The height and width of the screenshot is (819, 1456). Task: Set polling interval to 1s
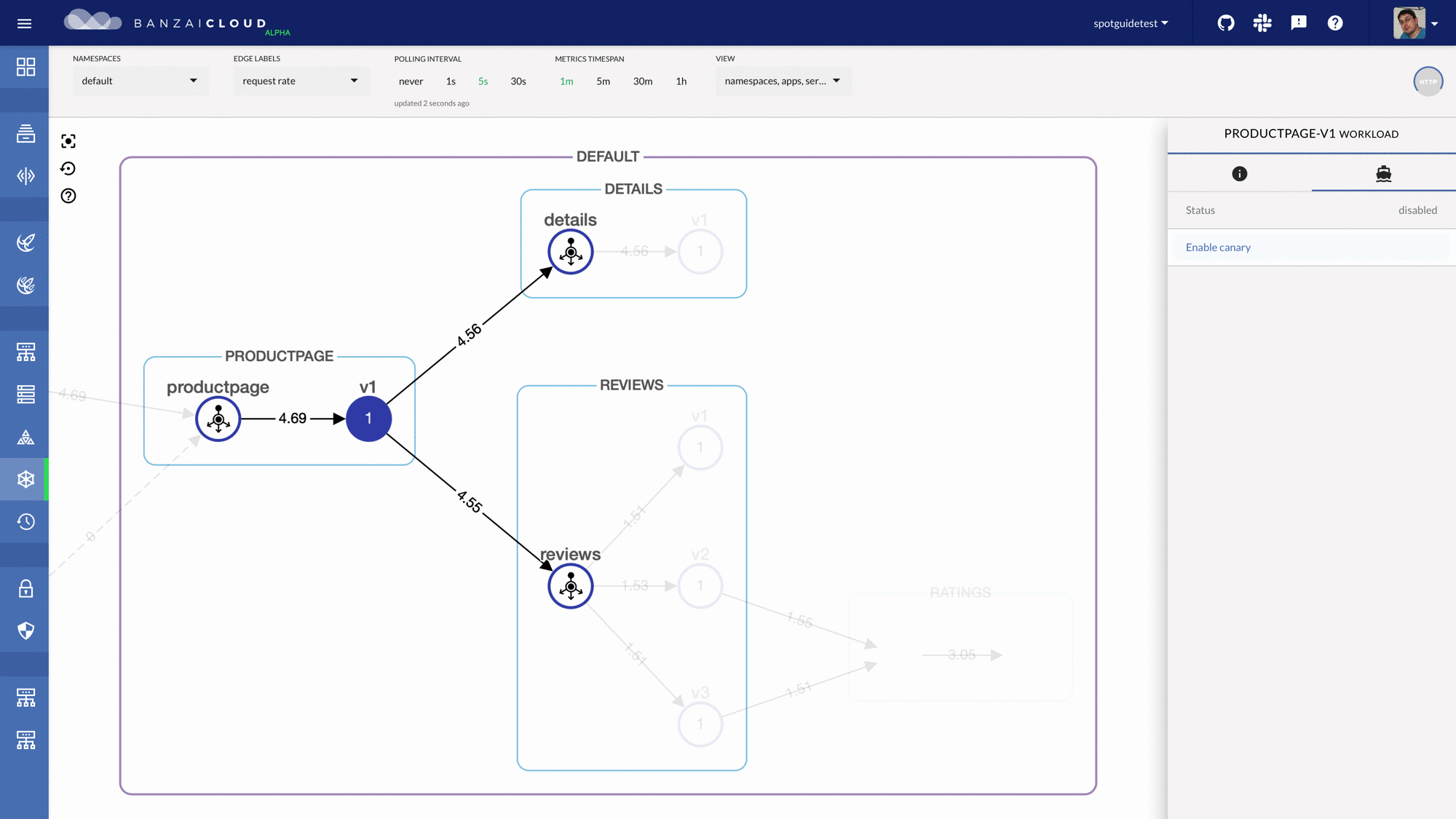point(451,81)
